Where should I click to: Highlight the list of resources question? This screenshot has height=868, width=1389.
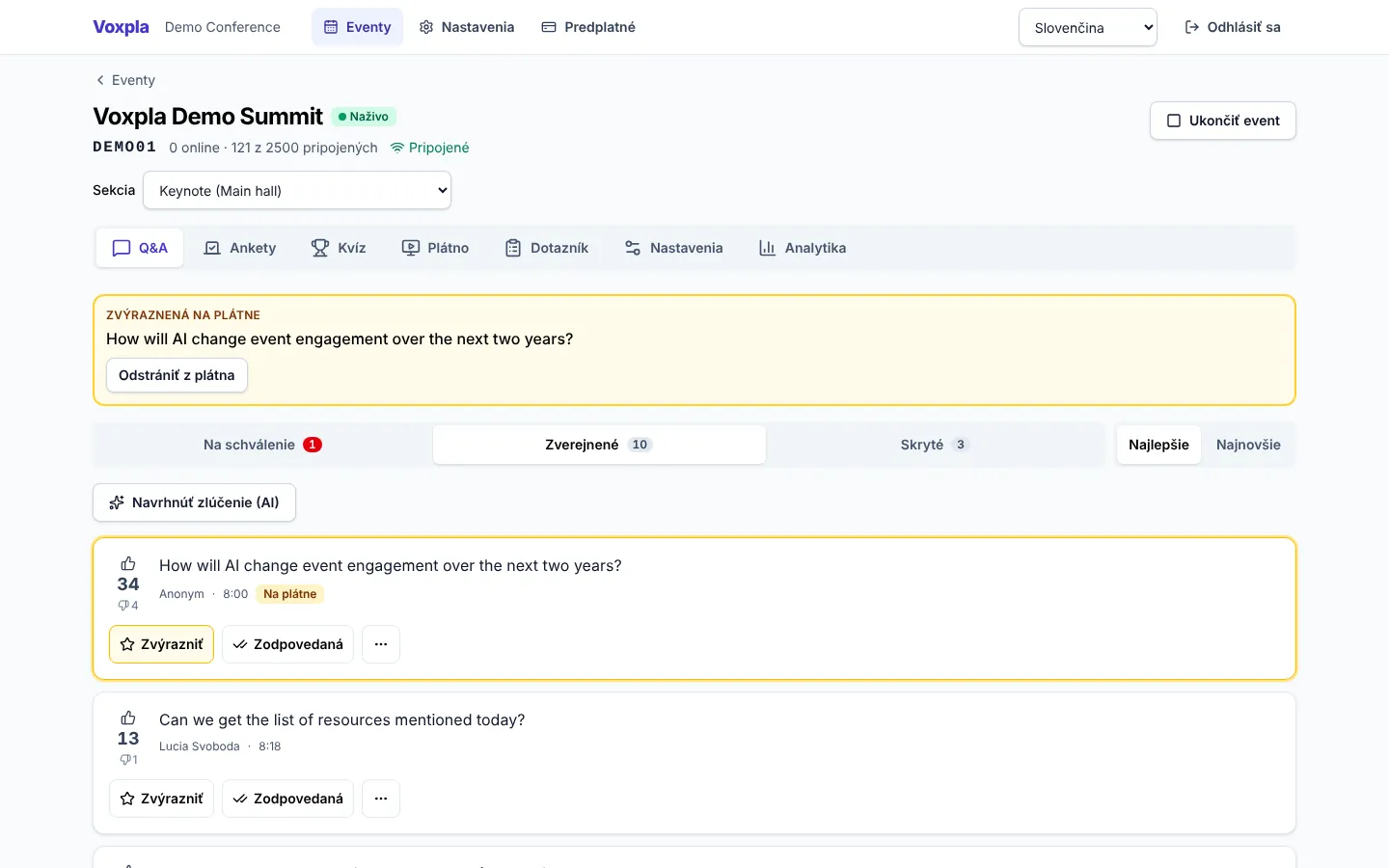(161, 799)
